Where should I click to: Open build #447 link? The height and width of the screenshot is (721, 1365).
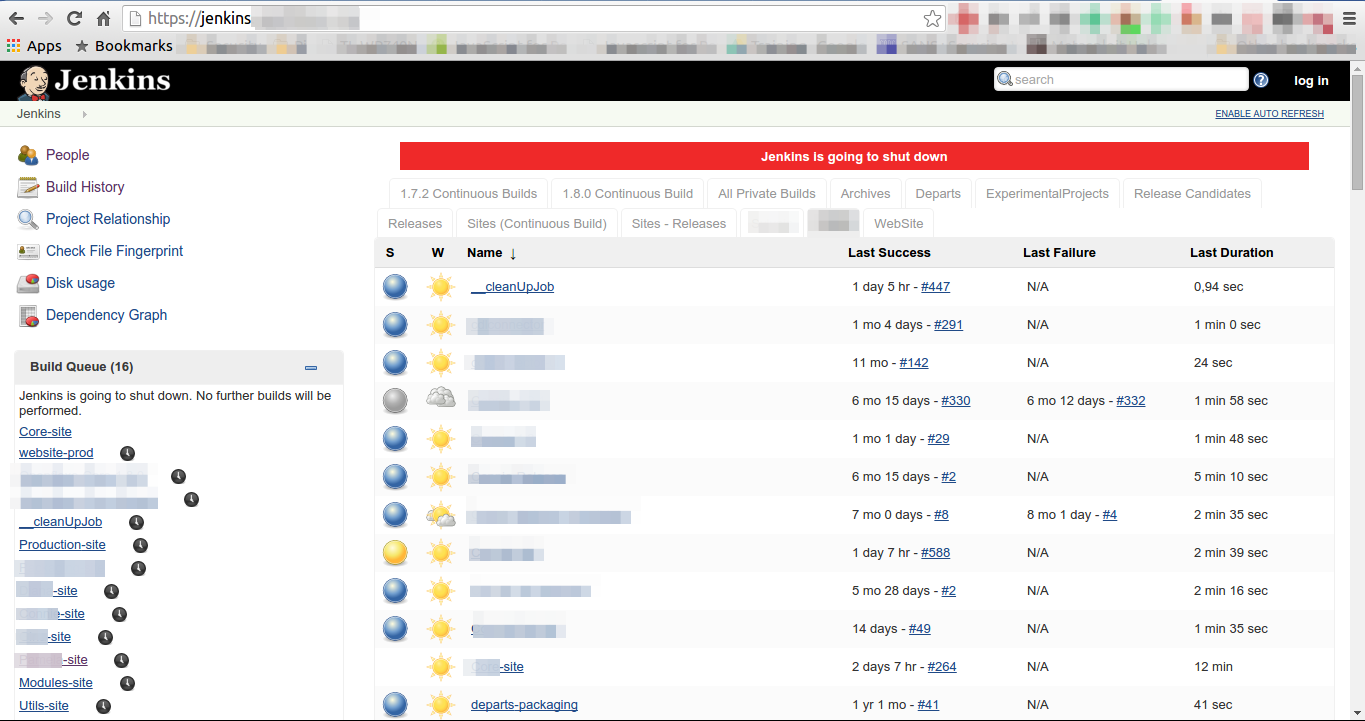(x=935, y=287)
